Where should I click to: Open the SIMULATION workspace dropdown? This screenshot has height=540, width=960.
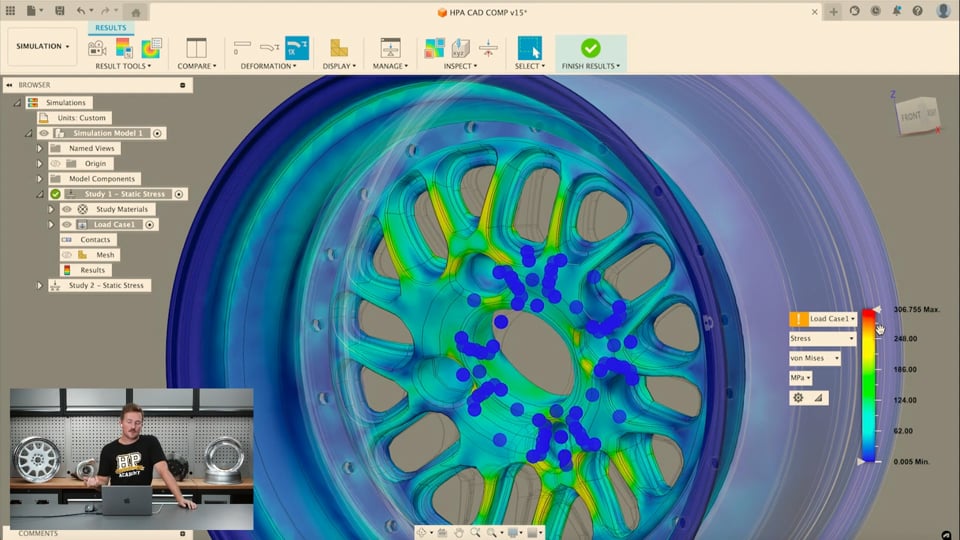pos(43,47)
